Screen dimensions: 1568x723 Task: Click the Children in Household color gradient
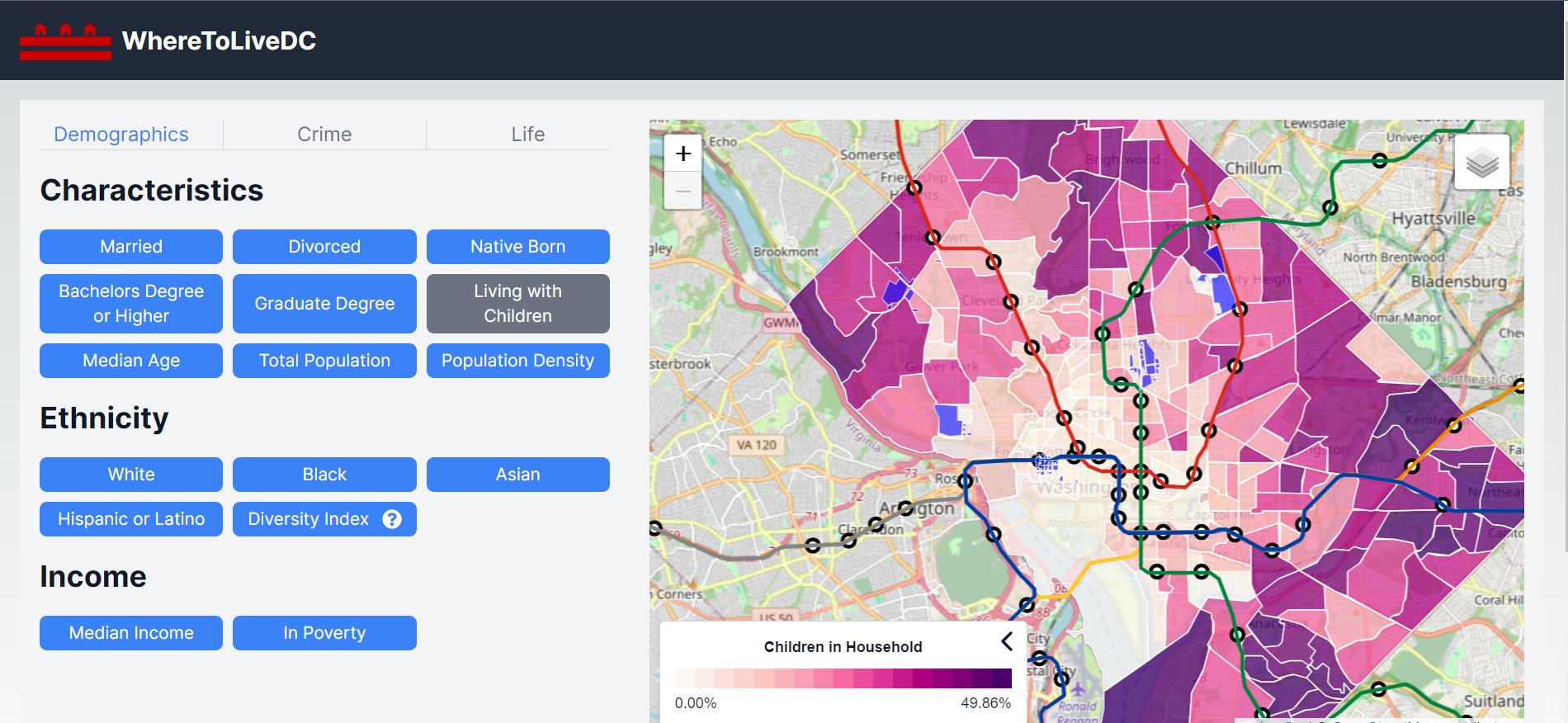(843, 678)
